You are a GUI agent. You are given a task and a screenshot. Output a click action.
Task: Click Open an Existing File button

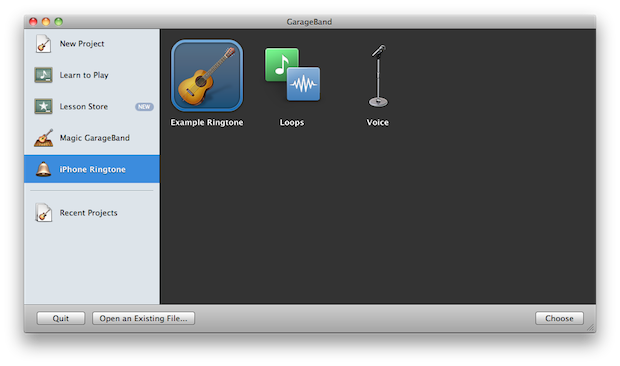click(x=144, y=318)
